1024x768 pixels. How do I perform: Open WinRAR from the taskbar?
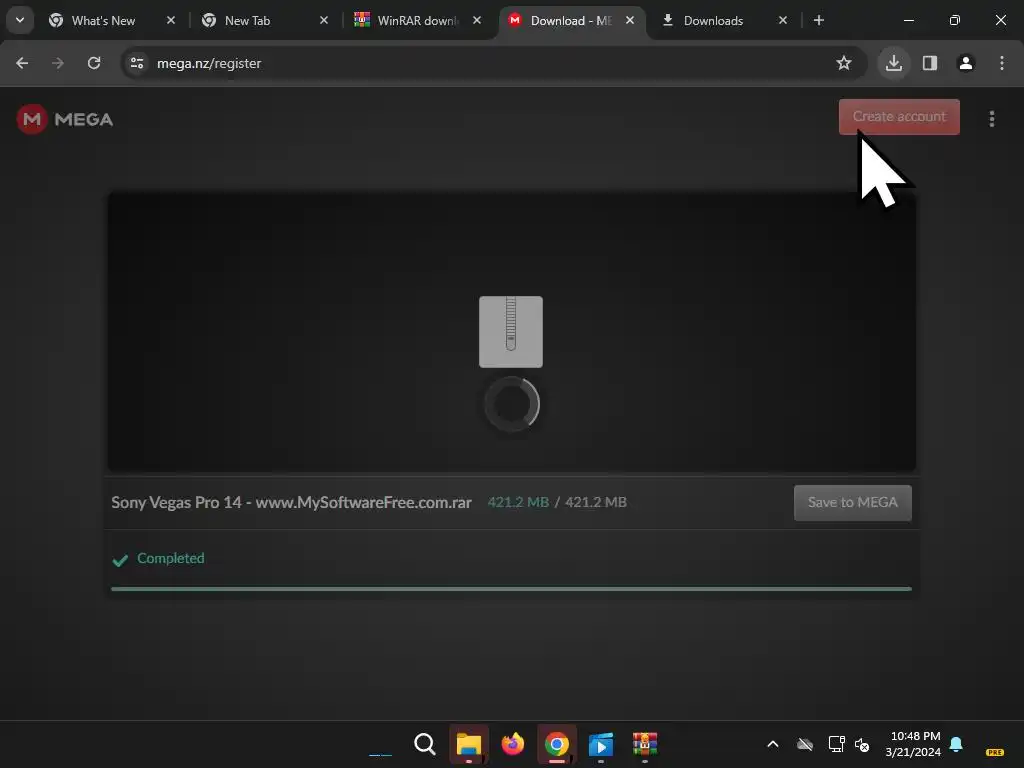645,744
